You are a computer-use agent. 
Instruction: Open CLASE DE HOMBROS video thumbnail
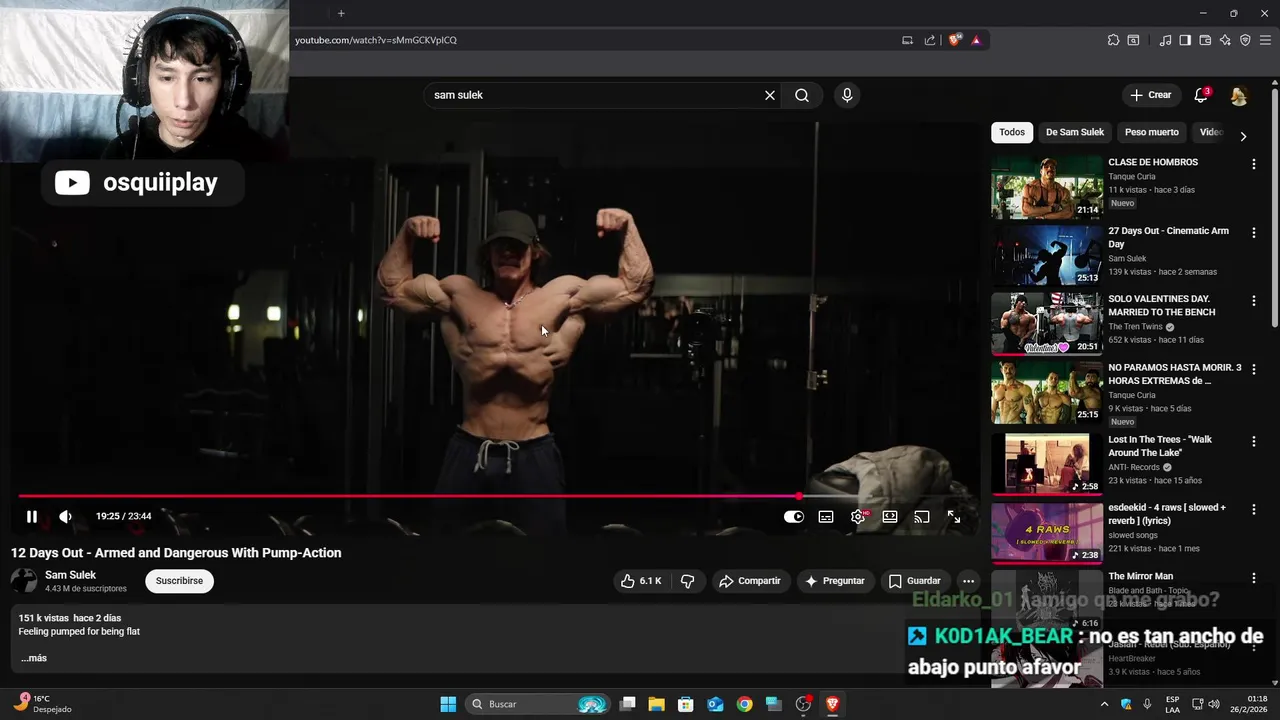tap(1047, 187)
